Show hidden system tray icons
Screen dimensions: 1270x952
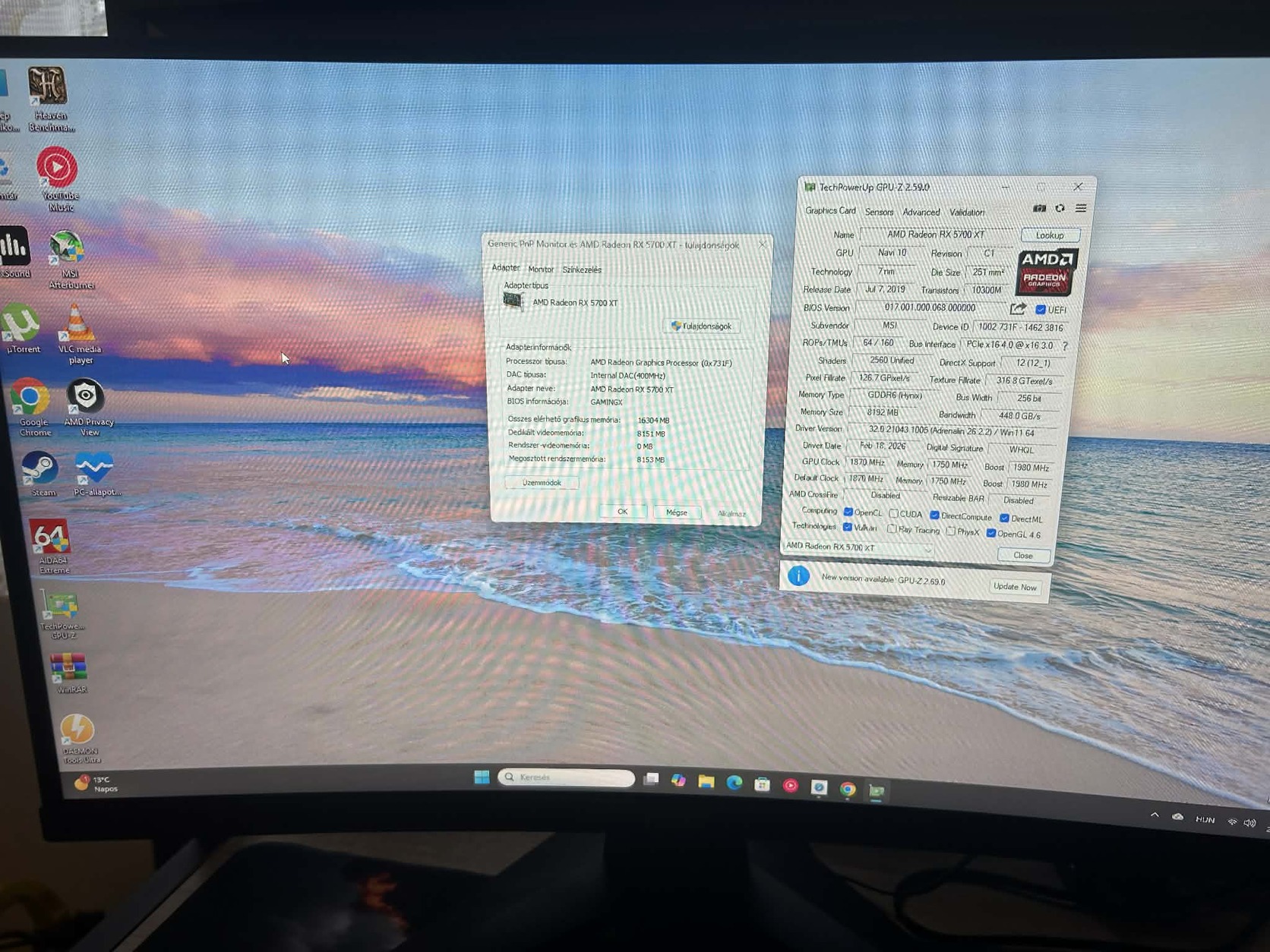tap(1155, 815)
